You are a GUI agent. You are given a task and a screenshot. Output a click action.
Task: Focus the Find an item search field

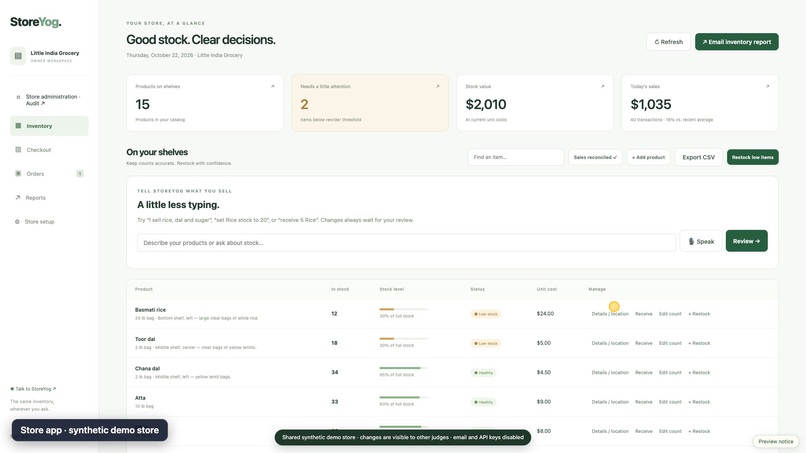click(x=516, y=157)
